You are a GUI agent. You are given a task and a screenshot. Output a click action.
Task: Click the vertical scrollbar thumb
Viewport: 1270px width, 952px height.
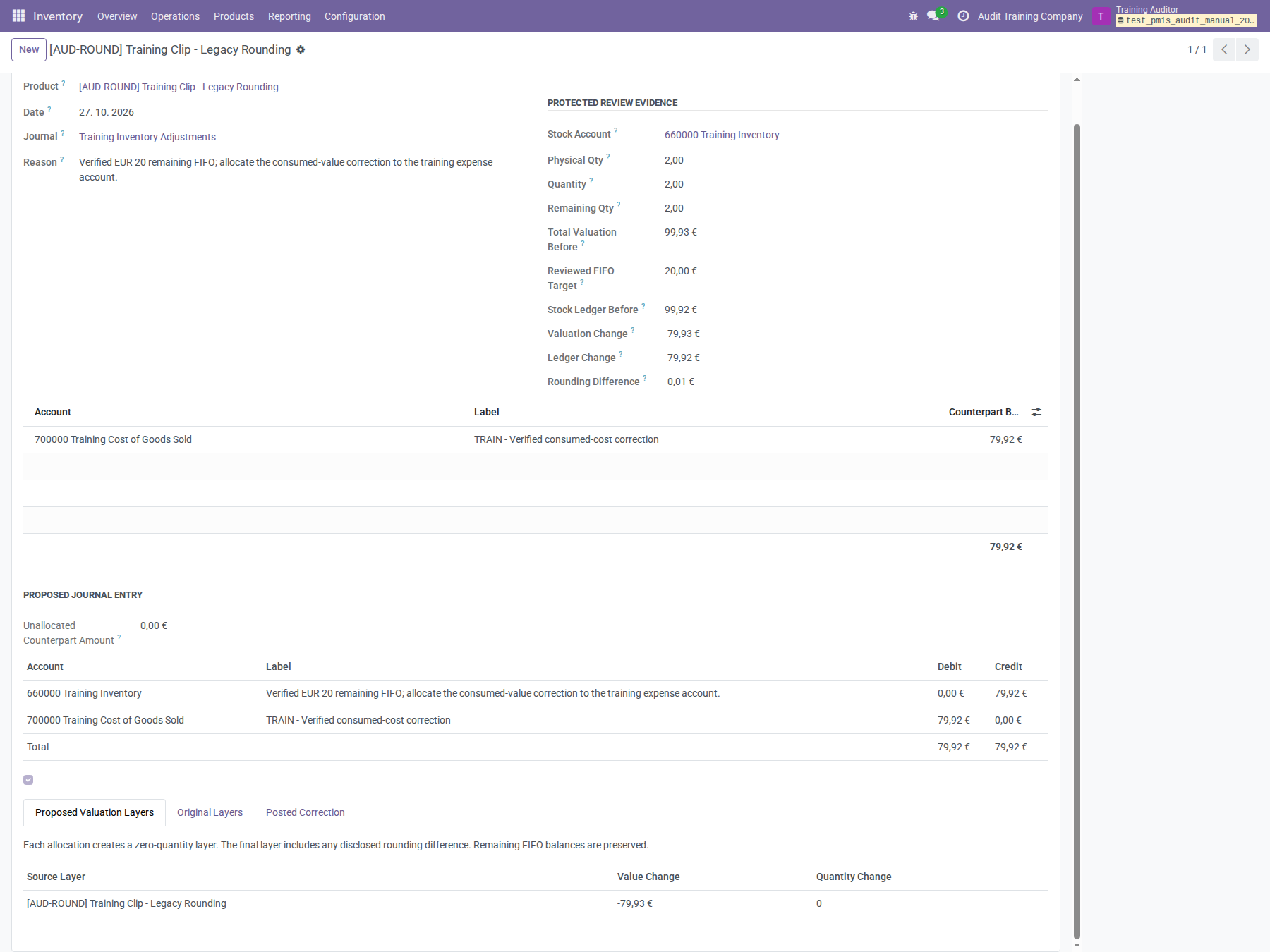tap(1077, 532)
